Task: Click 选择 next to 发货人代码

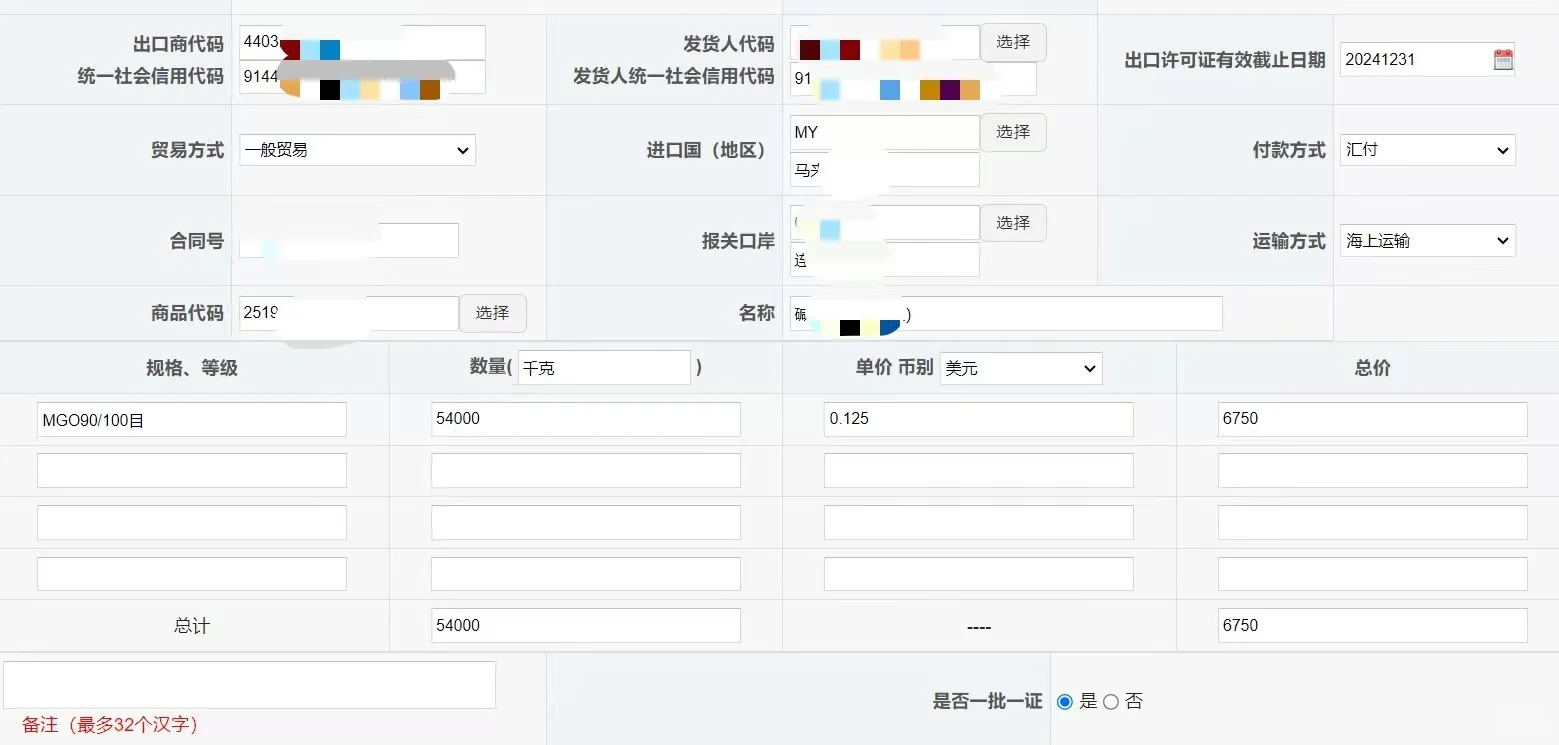Action: click(1012, 42)
